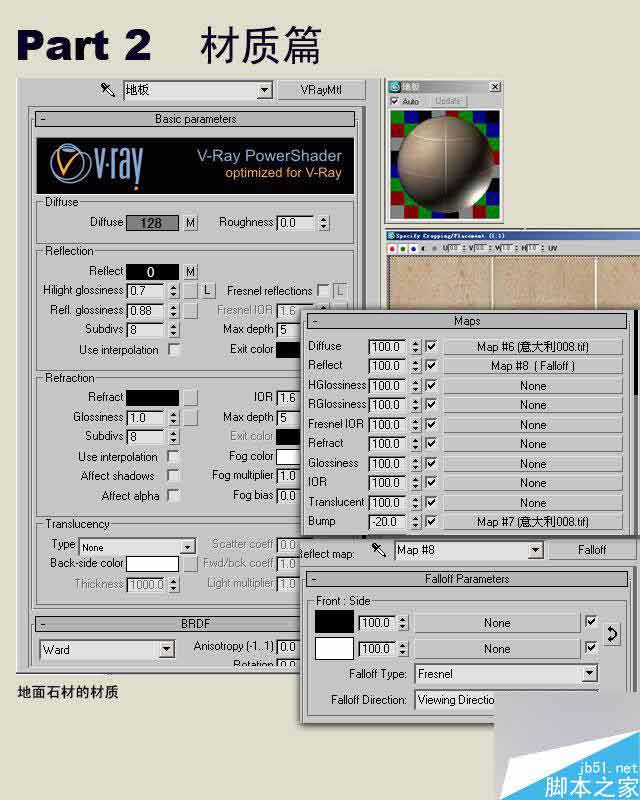Open the BRDF Ward dropdown
Screen dimensions: 640x800
click(166, 649)
